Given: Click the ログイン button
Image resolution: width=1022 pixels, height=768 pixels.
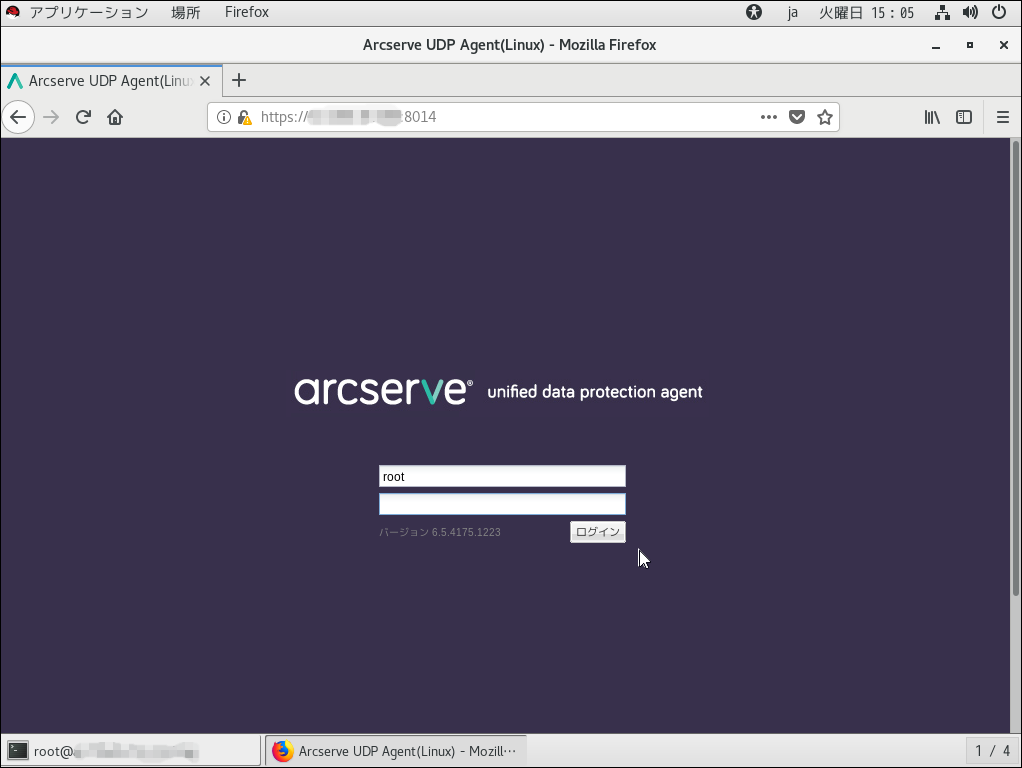Looking at the screenshot, I should (598, 532).
